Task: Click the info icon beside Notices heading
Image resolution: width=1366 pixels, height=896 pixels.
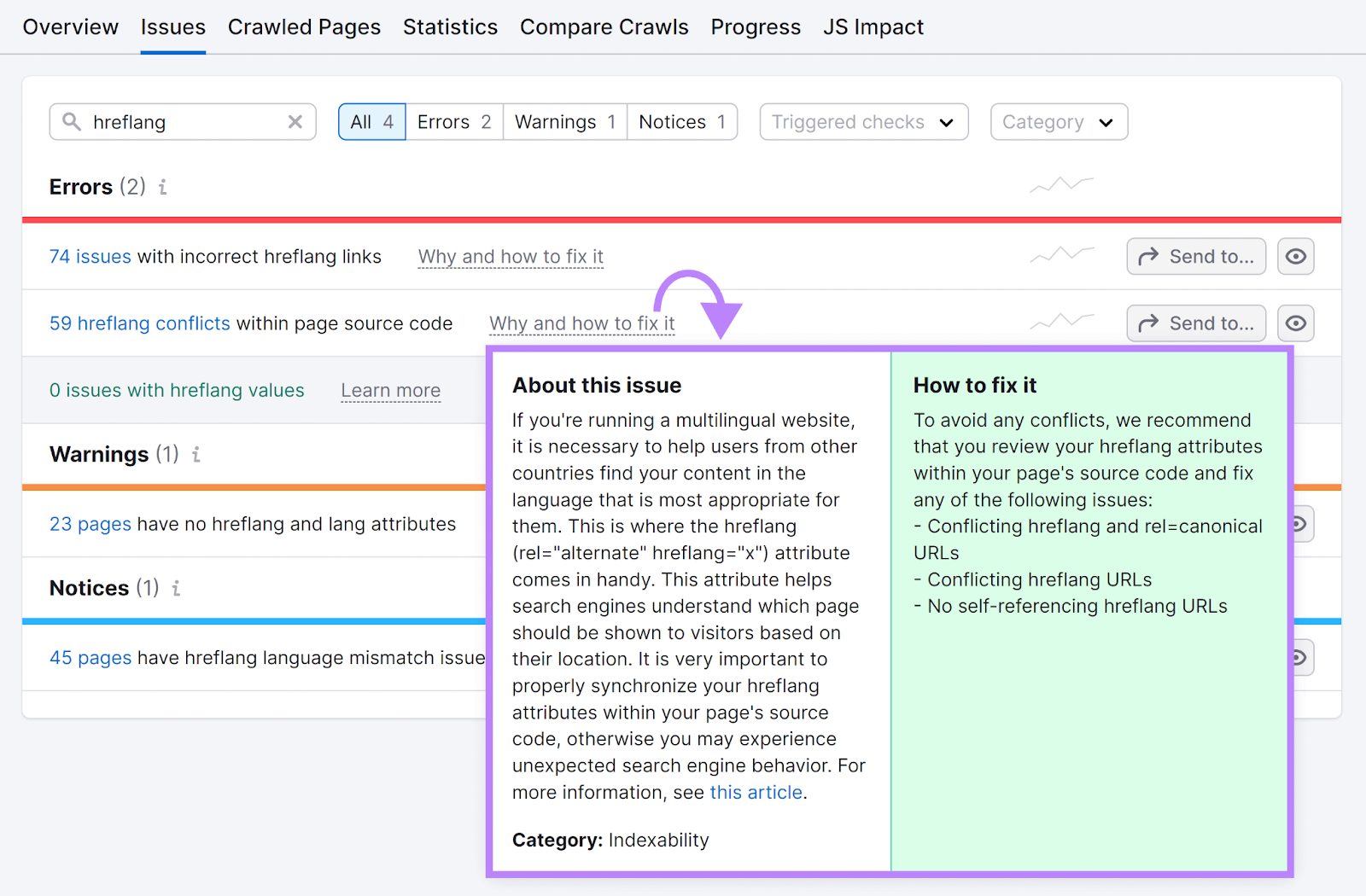Action: click(176, 588)
